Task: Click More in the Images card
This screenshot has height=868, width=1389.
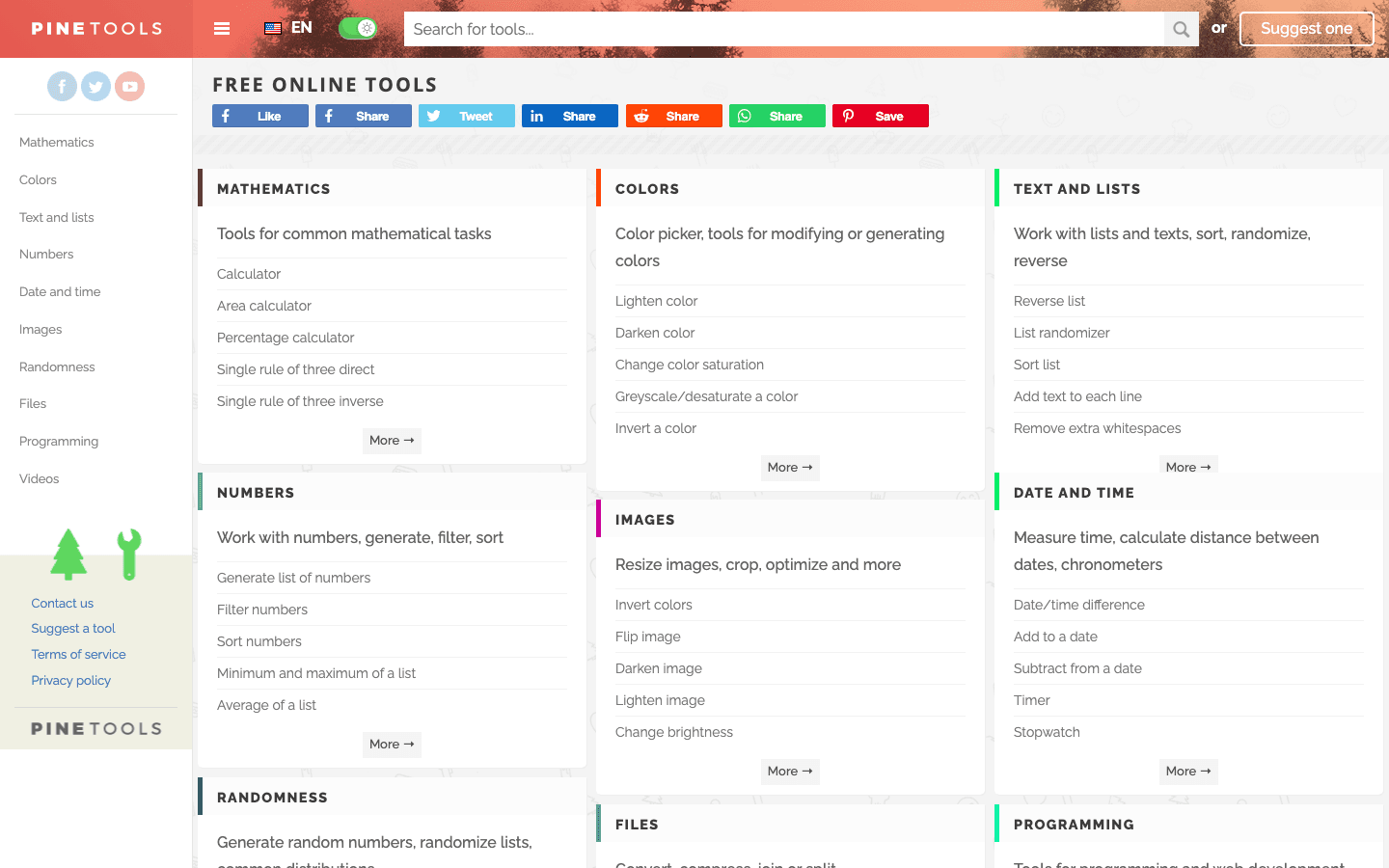Action: pyautogui.click(x=789, y=771)
